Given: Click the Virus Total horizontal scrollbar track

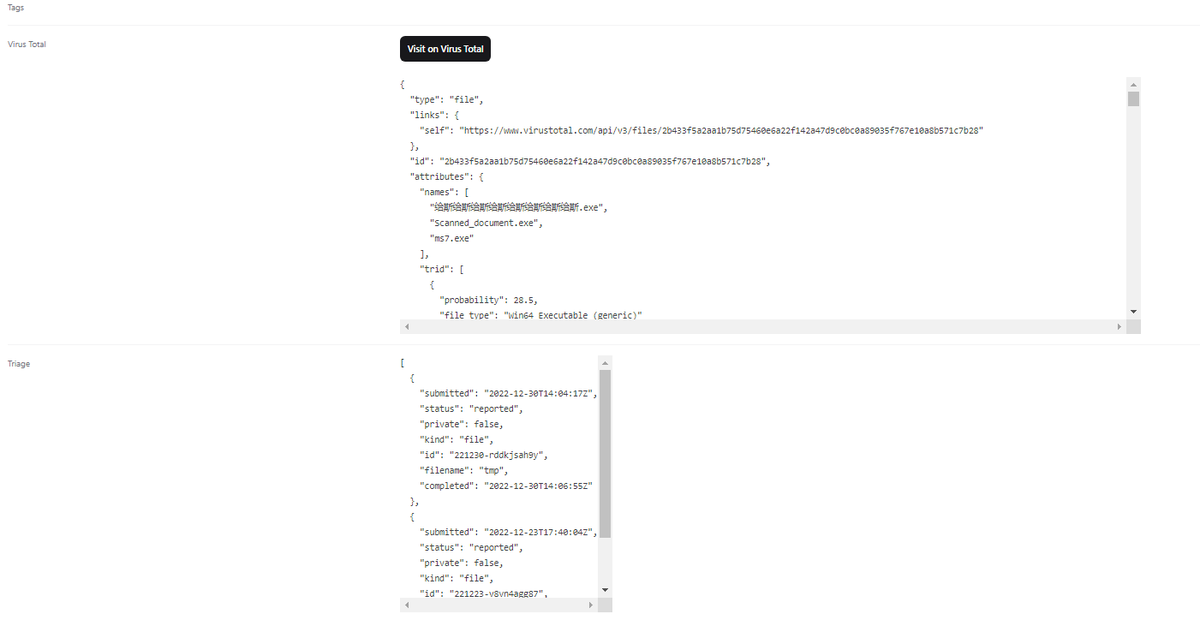Looking at the screenshot, I should [763, 327].
